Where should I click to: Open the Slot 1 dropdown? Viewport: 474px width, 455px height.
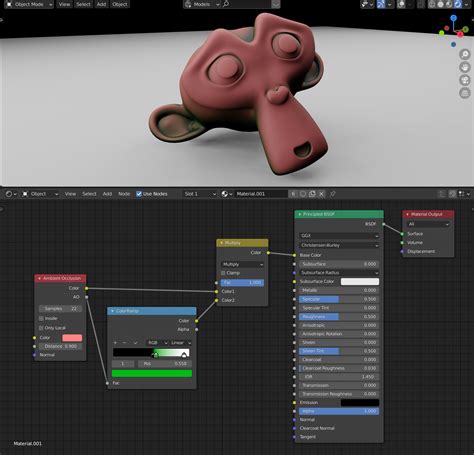[x=200, y=194]
